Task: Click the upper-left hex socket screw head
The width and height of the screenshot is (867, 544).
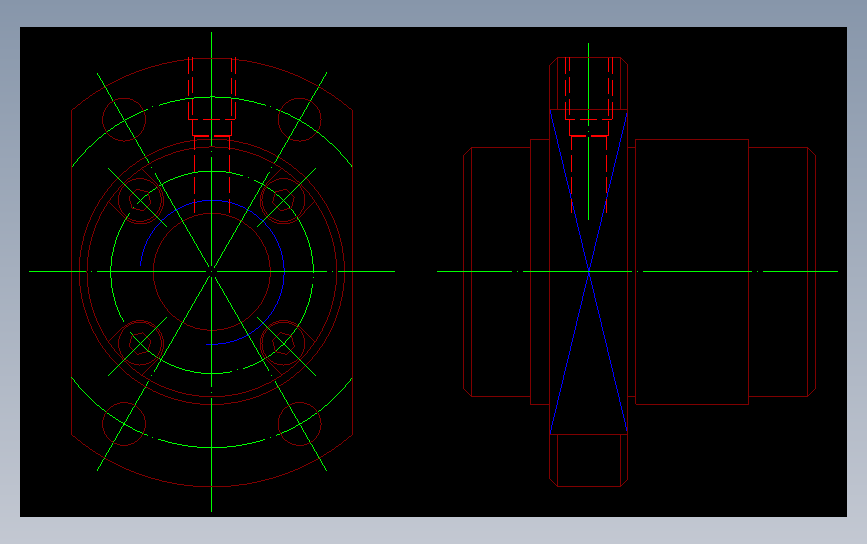Action: (x=140, y=200)
